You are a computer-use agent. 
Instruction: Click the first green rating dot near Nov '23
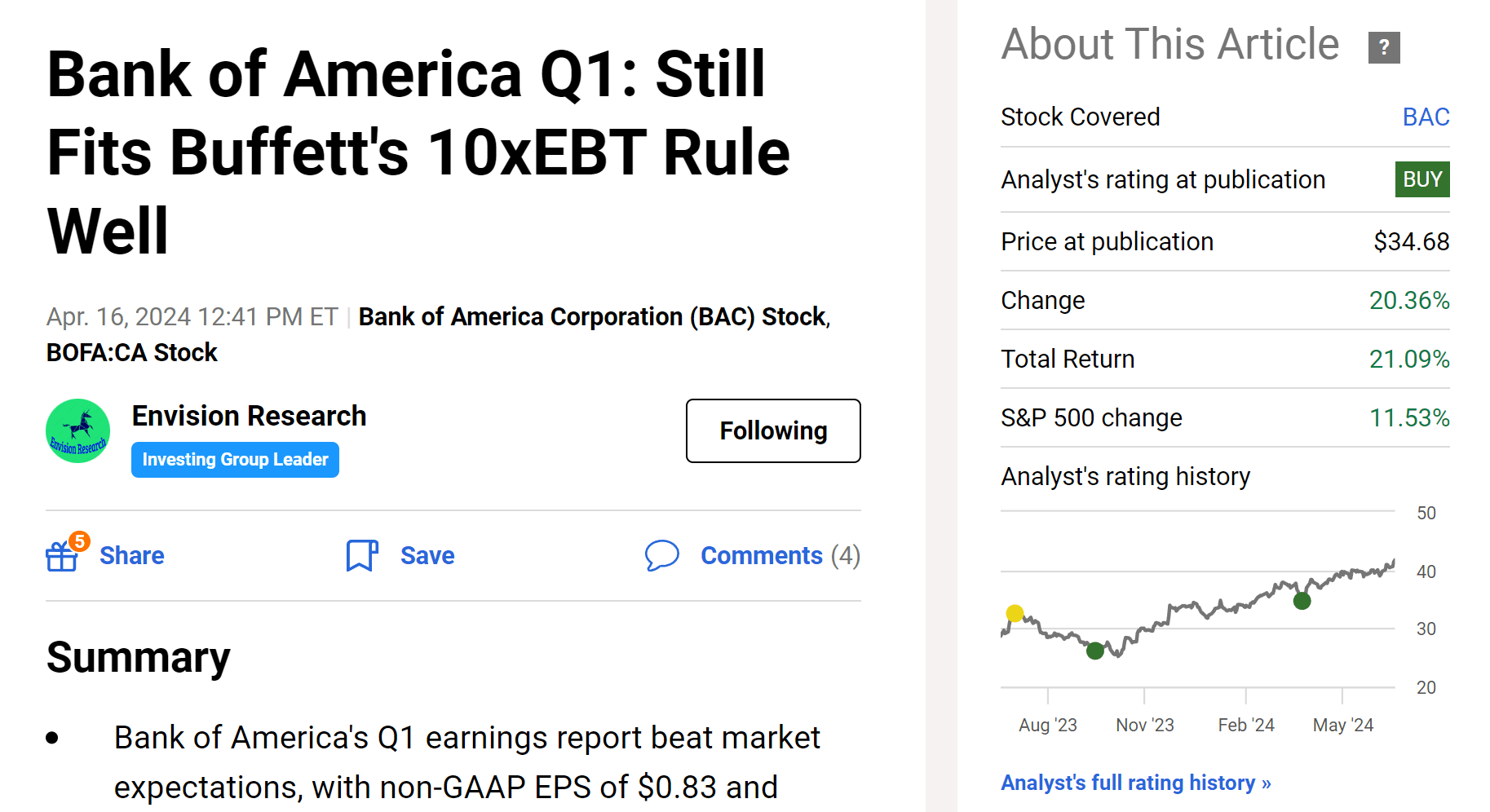(1095, 651)
